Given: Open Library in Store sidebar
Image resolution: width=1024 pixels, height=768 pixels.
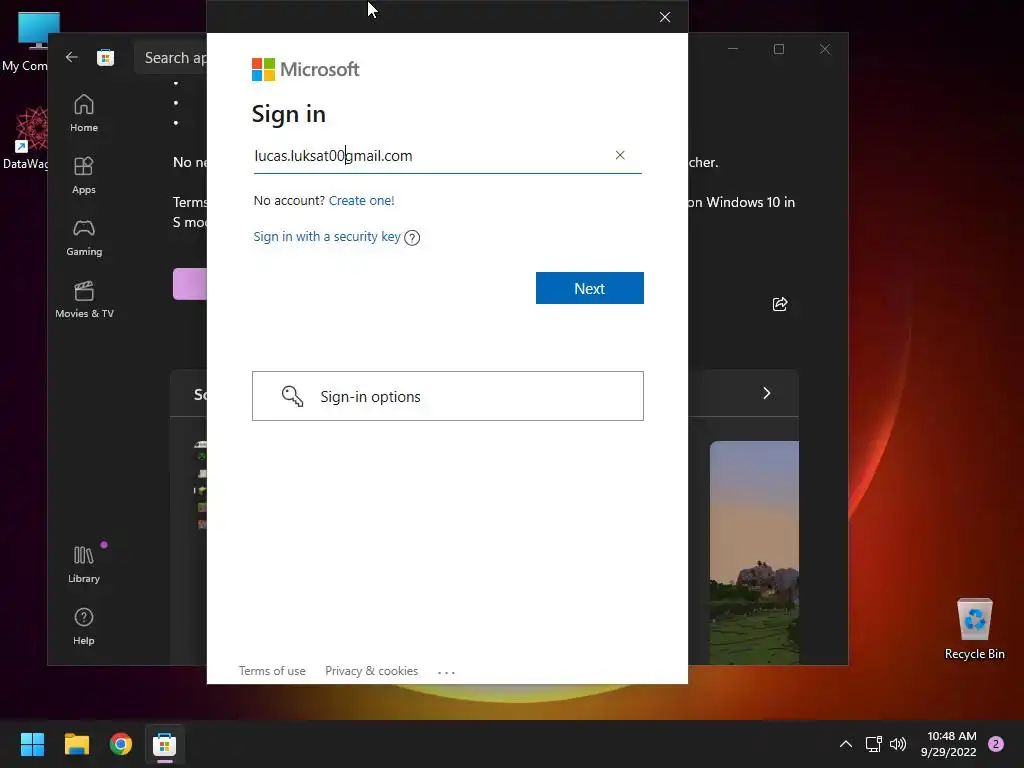Looking at the screenshot, I should pyautogui.click(x=84, y=565).
